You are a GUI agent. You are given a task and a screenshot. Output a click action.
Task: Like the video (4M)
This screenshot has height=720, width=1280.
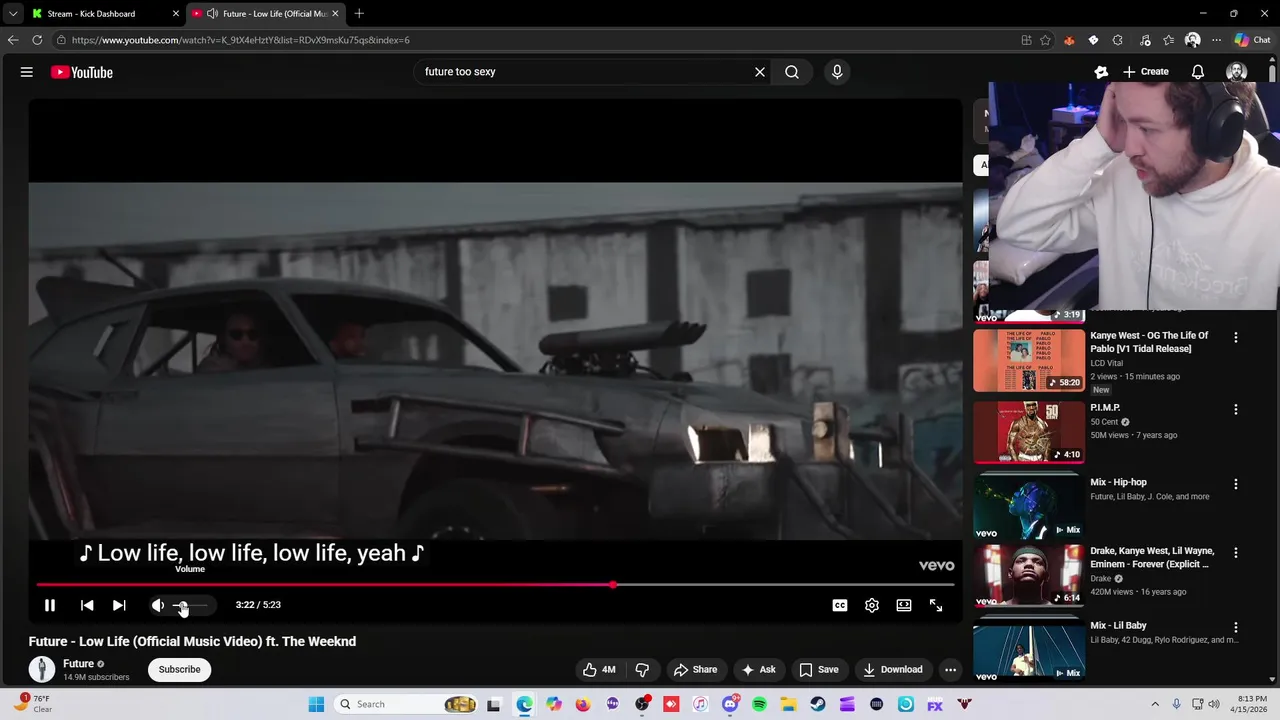coord(599,669)
